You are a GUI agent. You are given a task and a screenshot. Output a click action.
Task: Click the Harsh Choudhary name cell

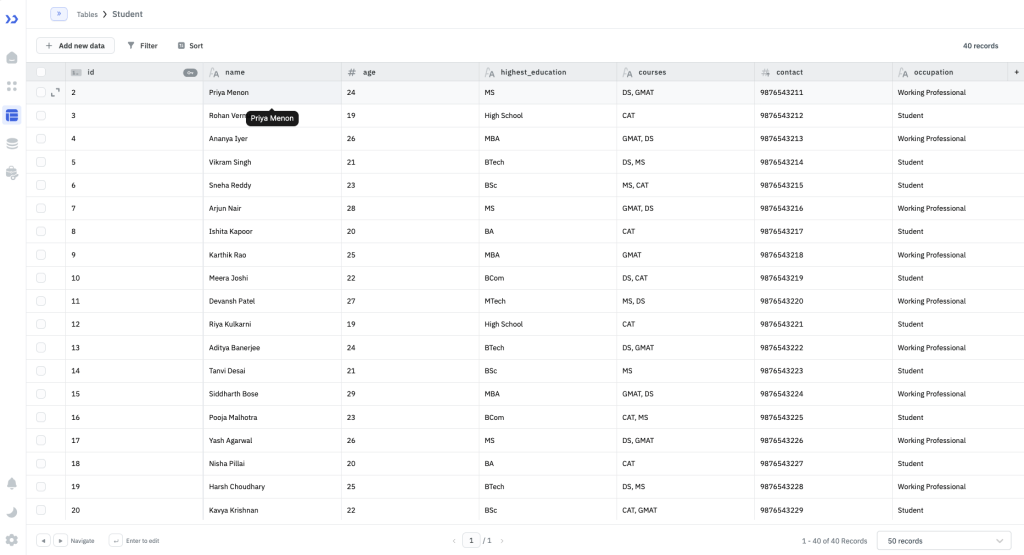(x=272, y=486)
